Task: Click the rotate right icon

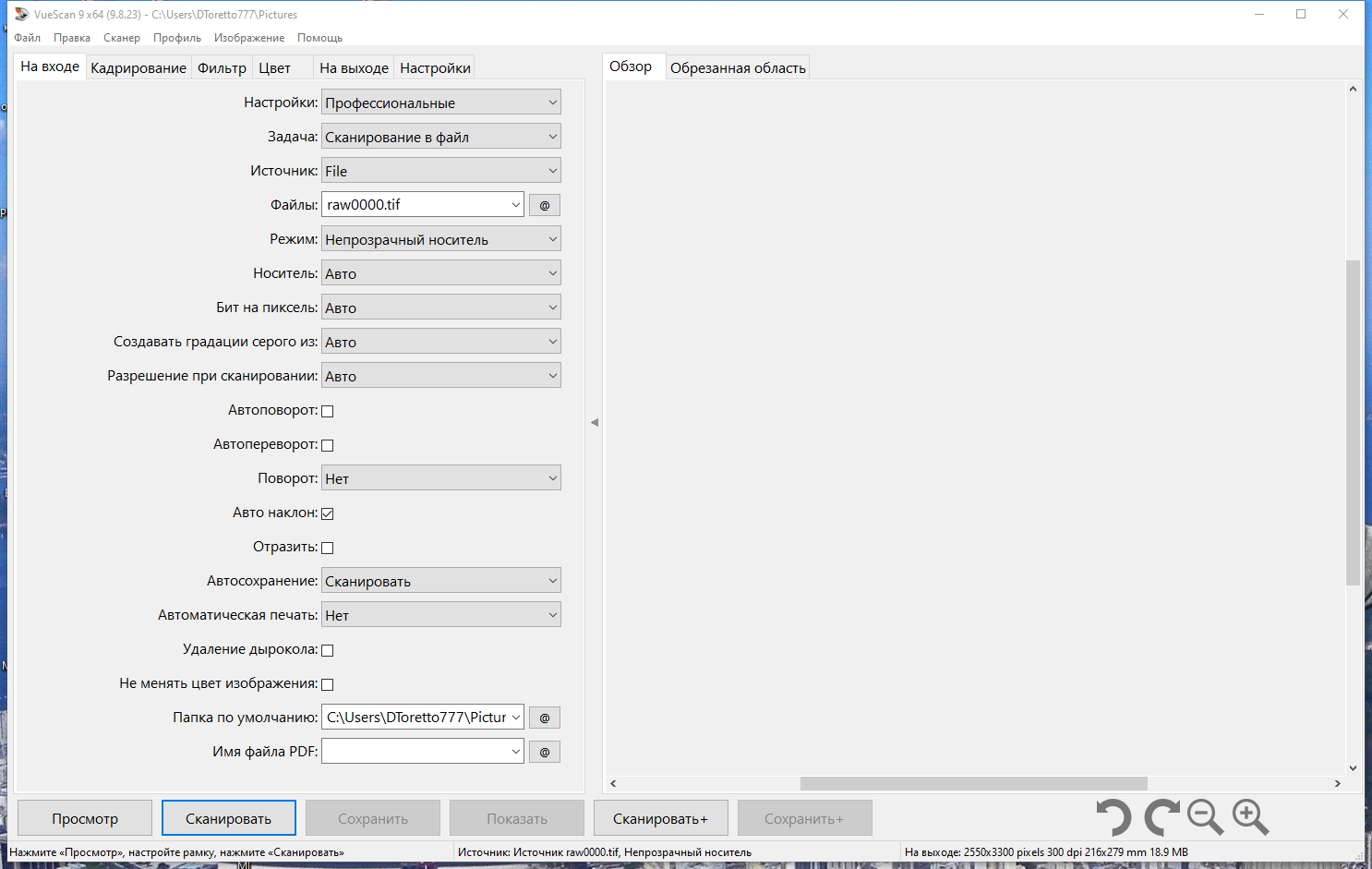Action: pos(1161,818)
